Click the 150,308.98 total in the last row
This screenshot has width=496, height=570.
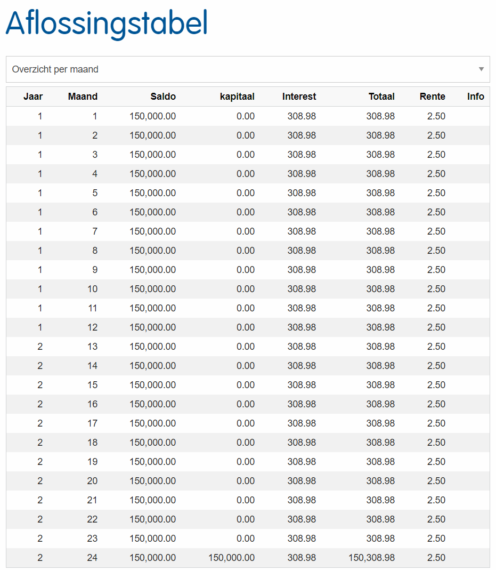[x=372, y=558]
